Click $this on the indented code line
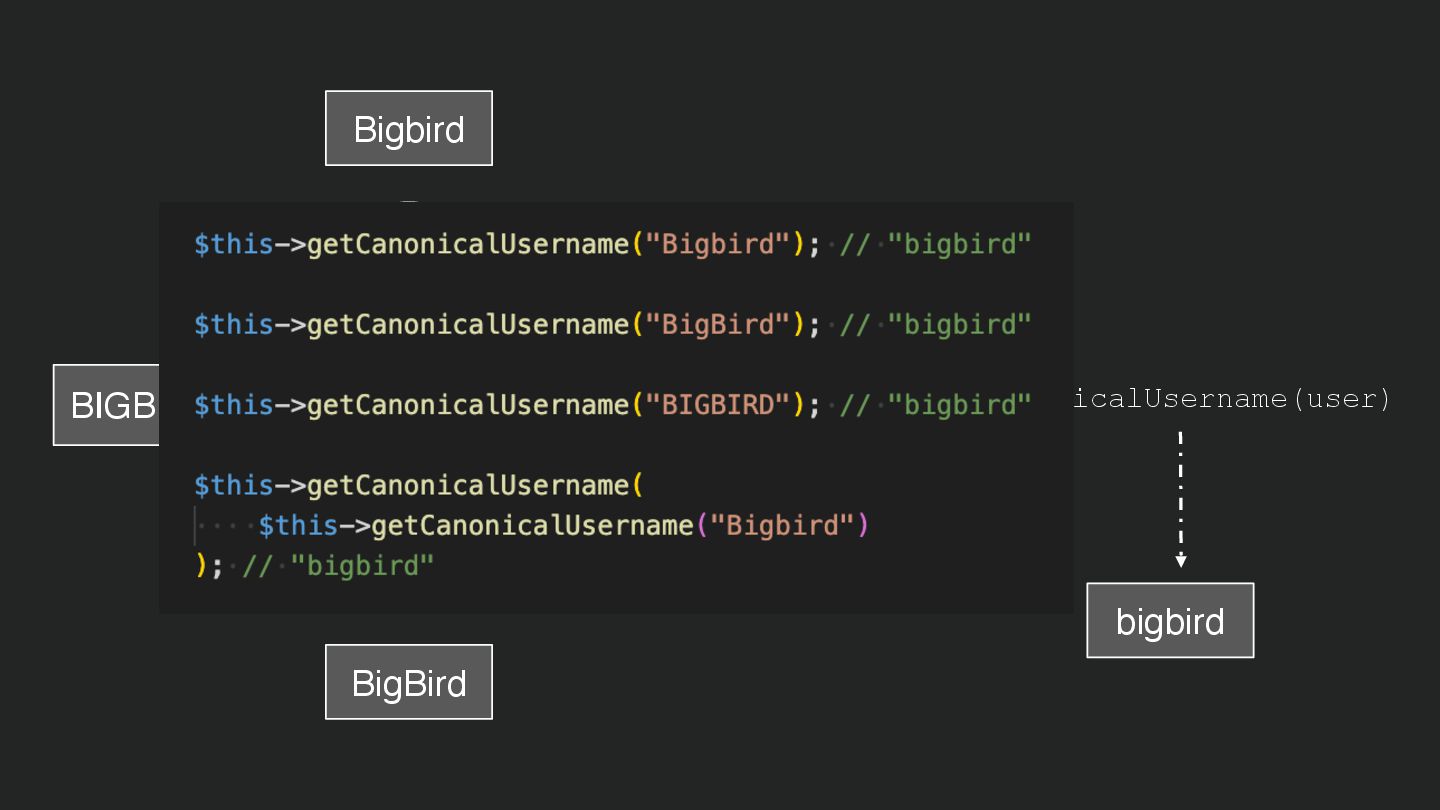Screen dimensions: 1440x810 (298, 525)
